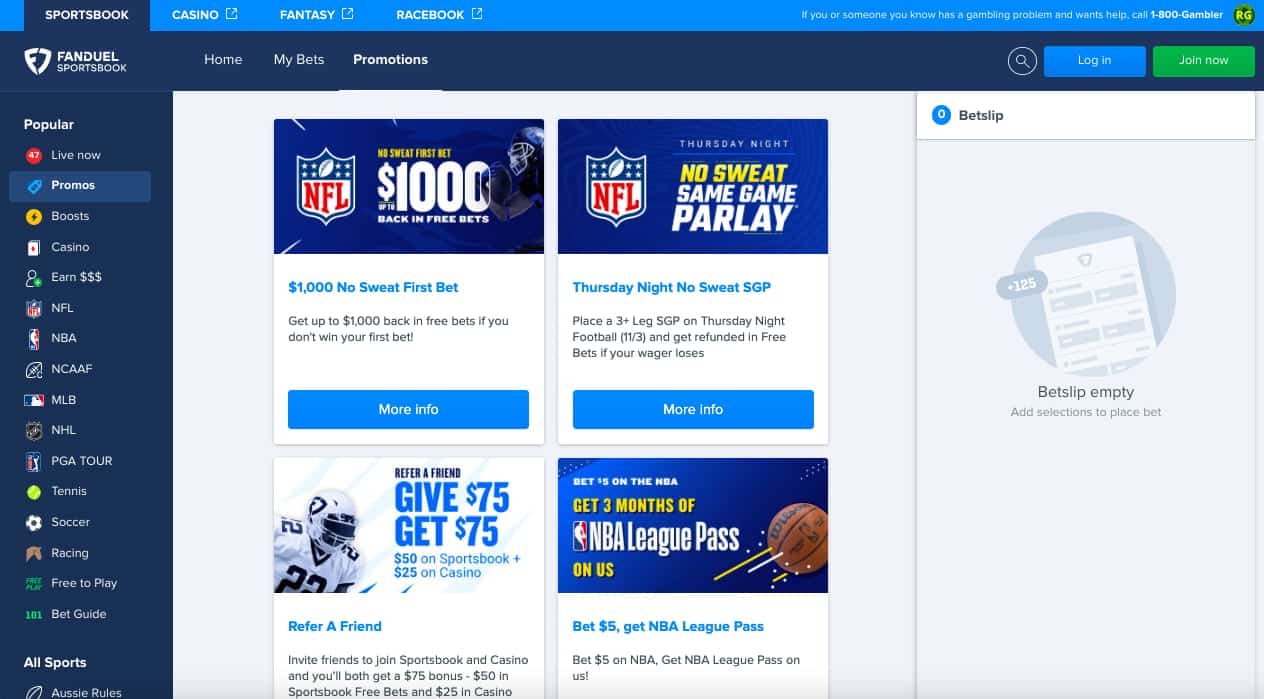Click the Live now red counter icon
Screen dimensions: 1264x699
click(x=34, y=155)
